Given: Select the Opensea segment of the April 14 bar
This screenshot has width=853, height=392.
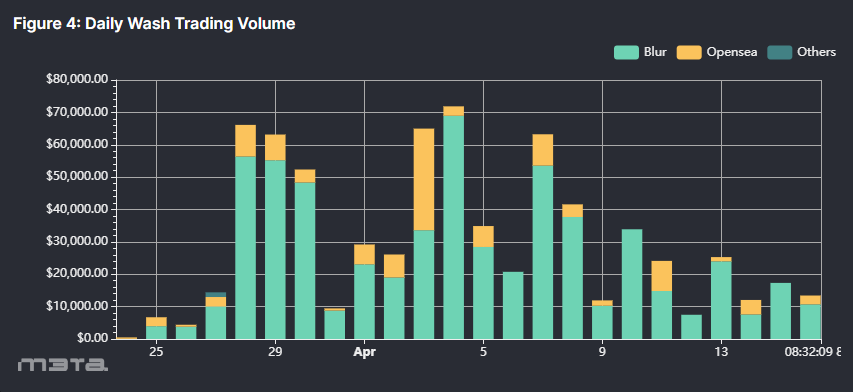Looking at the screenshot, I should [751, 307].
